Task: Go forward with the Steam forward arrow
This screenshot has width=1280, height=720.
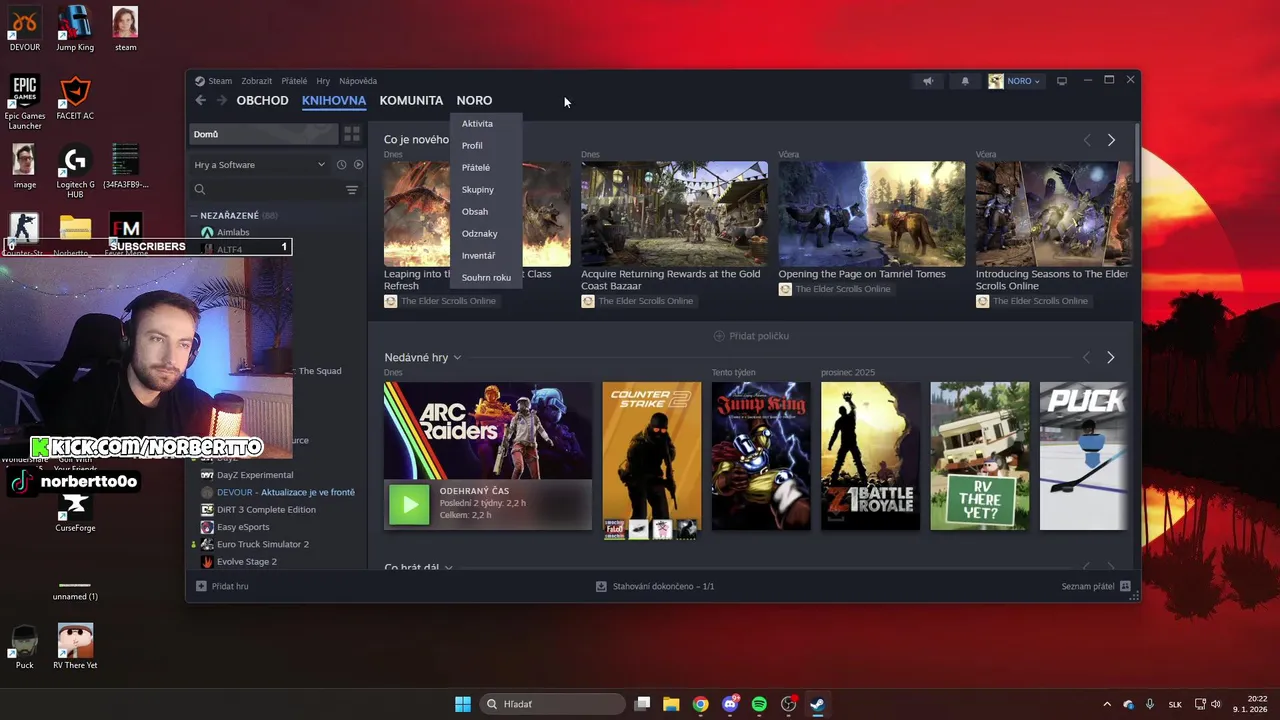Action: (x=222, y=100)
